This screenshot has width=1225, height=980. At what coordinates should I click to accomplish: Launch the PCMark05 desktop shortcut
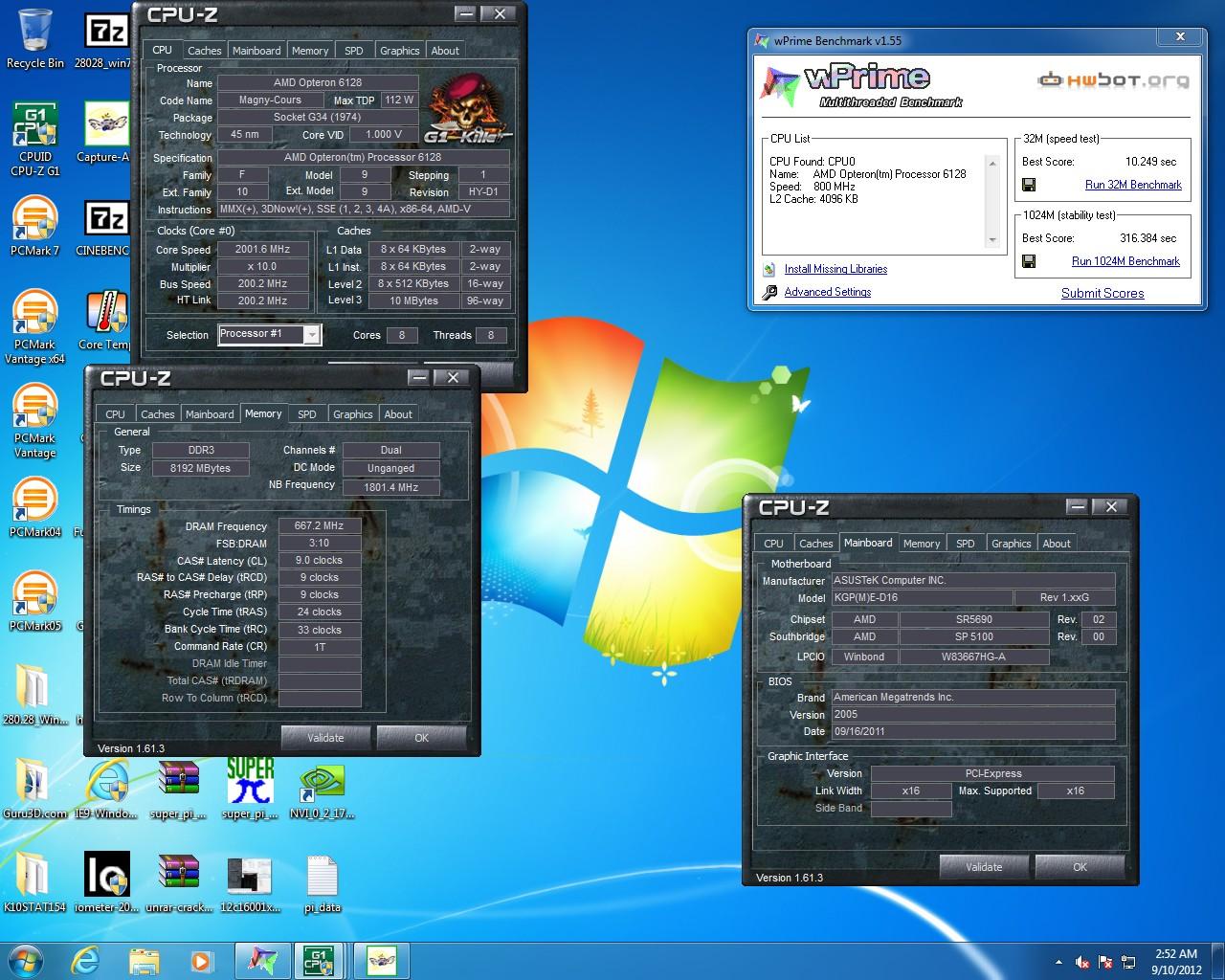click(x=34, y=601)
